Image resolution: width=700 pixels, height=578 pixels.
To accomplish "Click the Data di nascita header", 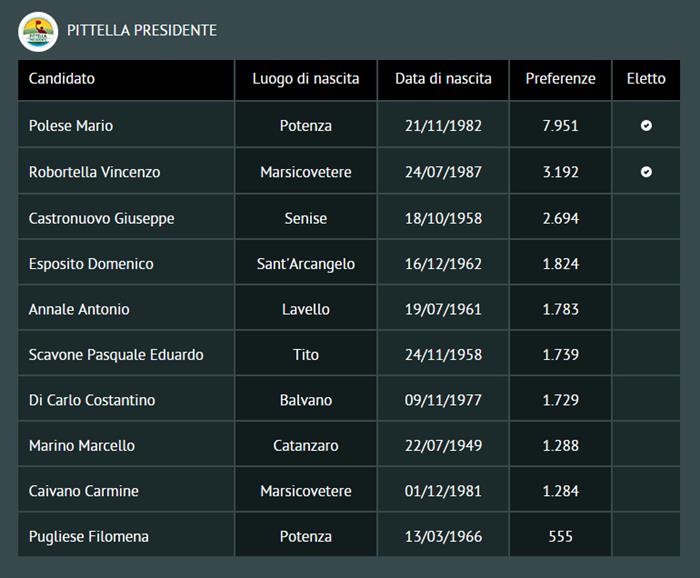I will 443,79.
